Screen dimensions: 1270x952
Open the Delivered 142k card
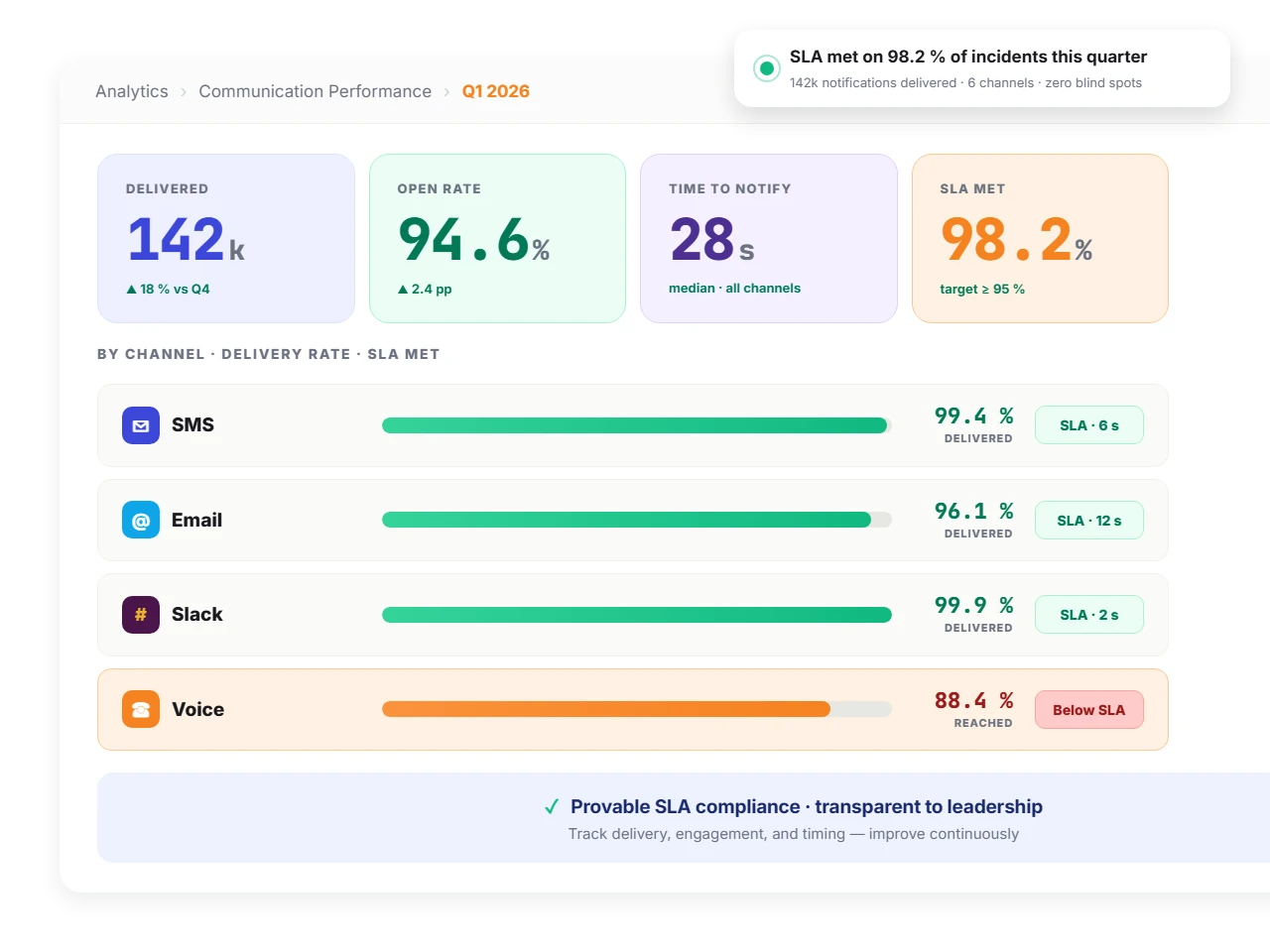tap(226, 238)
